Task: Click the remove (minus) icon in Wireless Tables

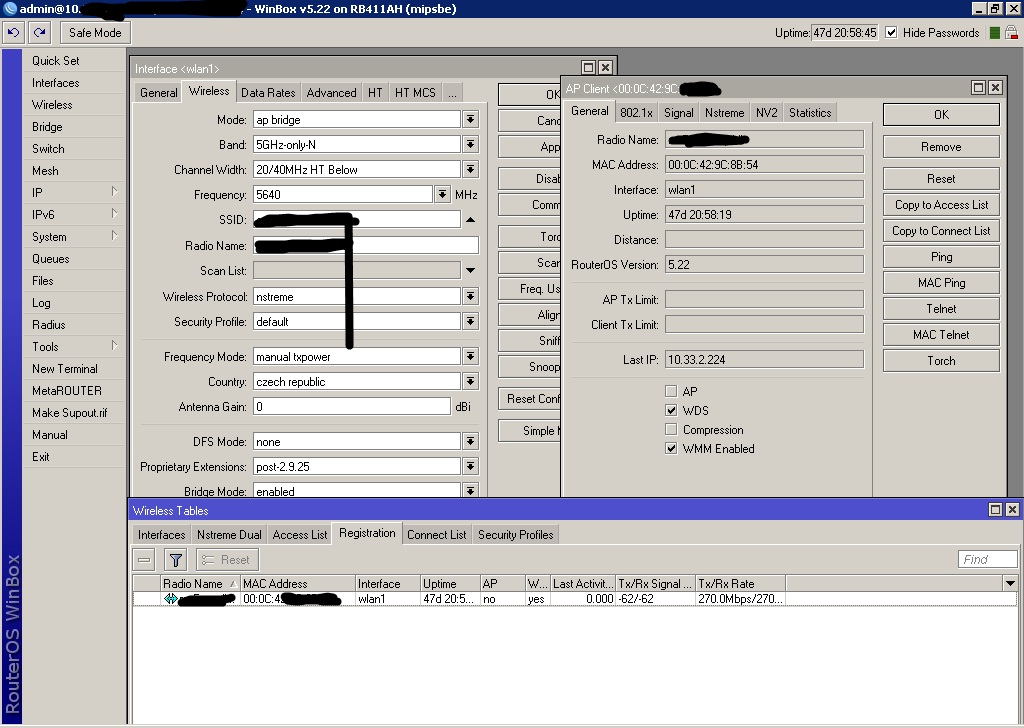Action: coord(144,560)
